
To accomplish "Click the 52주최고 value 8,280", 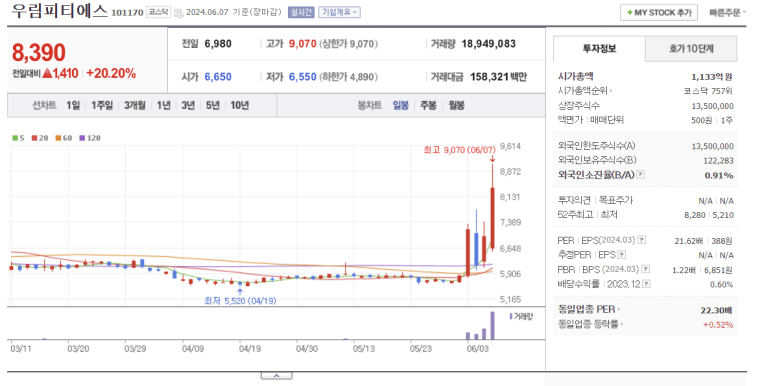I will tap(696, 215).
